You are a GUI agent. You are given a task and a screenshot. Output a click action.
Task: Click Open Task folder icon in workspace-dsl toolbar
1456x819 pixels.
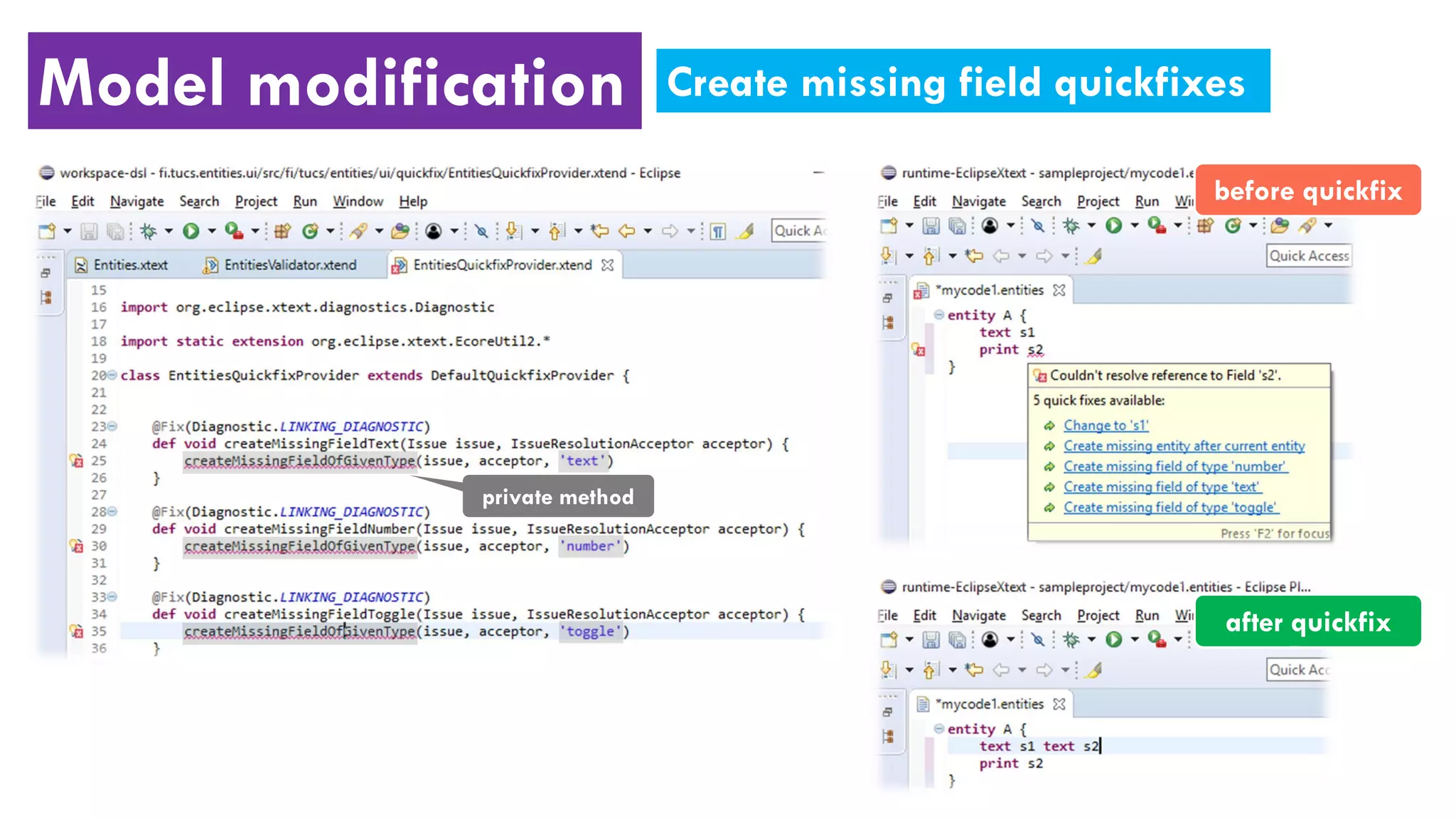tap(400, 231)
